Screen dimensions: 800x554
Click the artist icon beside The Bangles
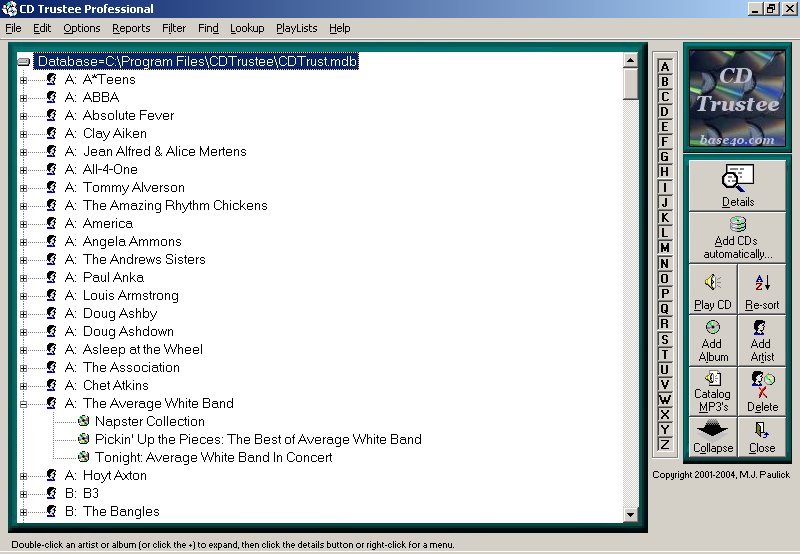tap(51, 511)
